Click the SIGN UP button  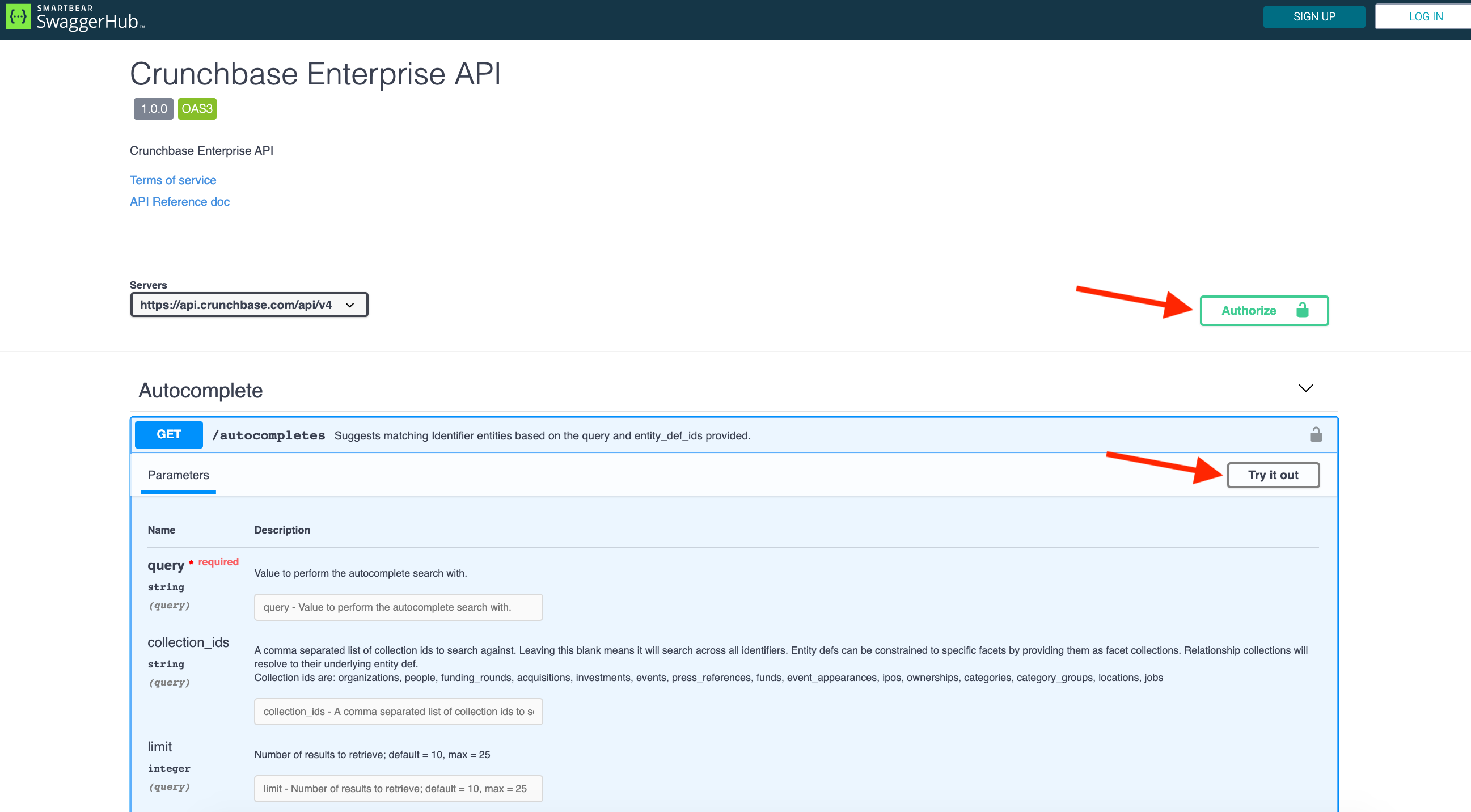click(1314, 16)
